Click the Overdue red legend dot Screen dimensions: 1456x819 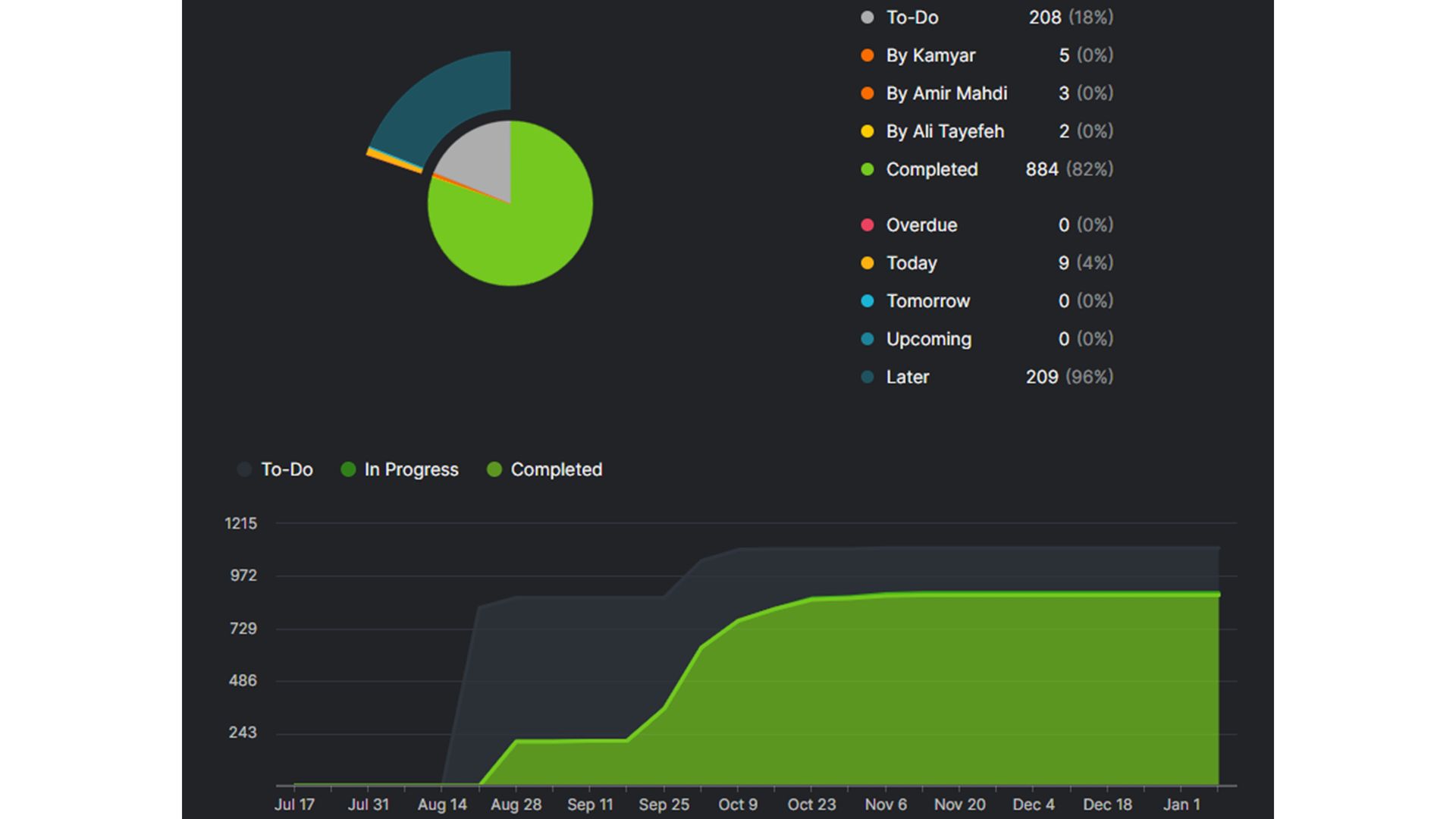coord(868,225)
